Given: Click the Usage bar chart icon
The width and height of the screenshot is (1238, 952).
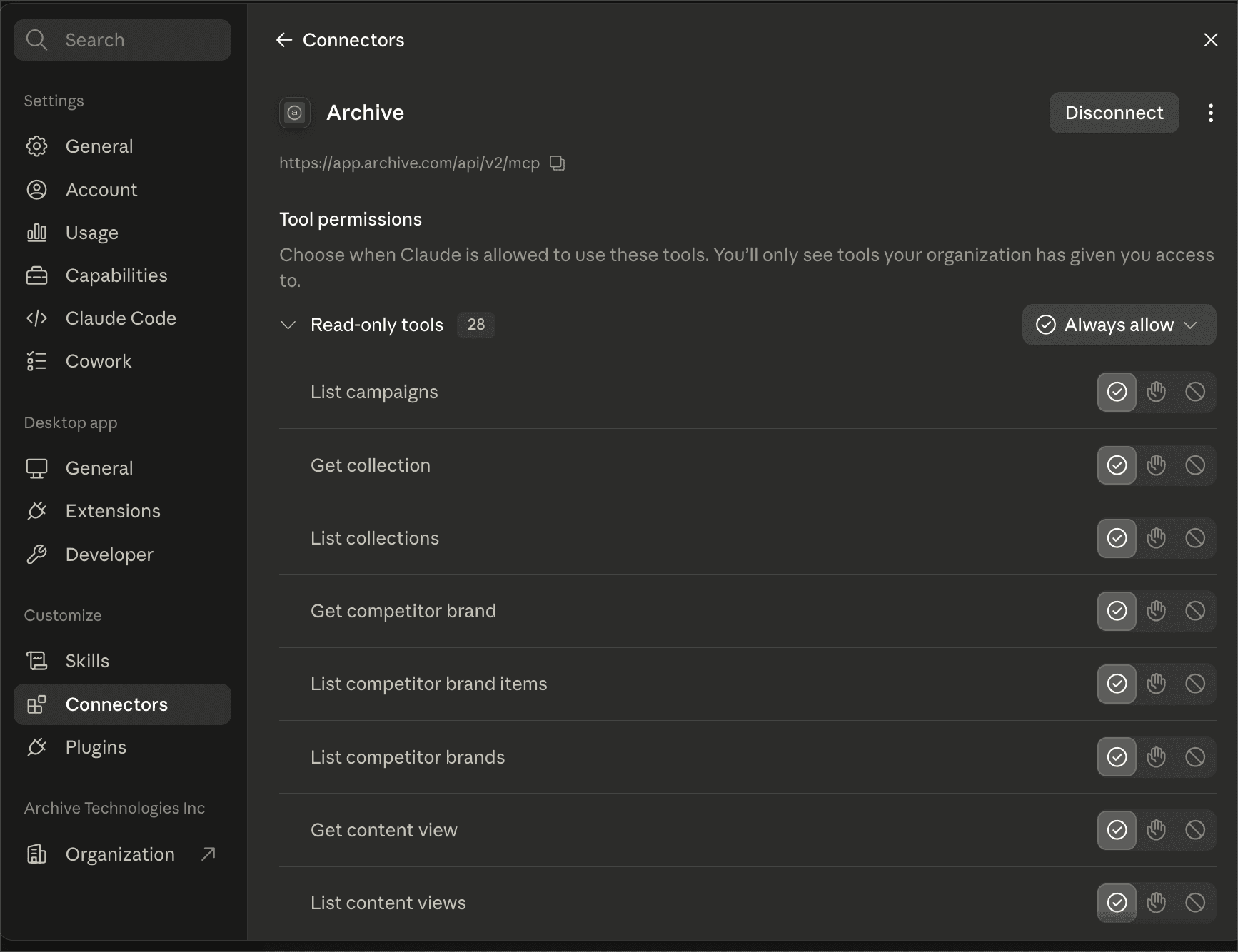Looking at the screenshot, I should point(36,233).
